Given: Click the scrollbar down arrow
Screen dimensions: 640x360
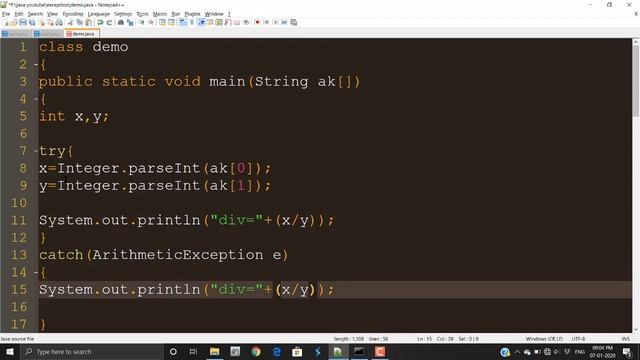Looking at the screenshot, I should pos(636,329).
